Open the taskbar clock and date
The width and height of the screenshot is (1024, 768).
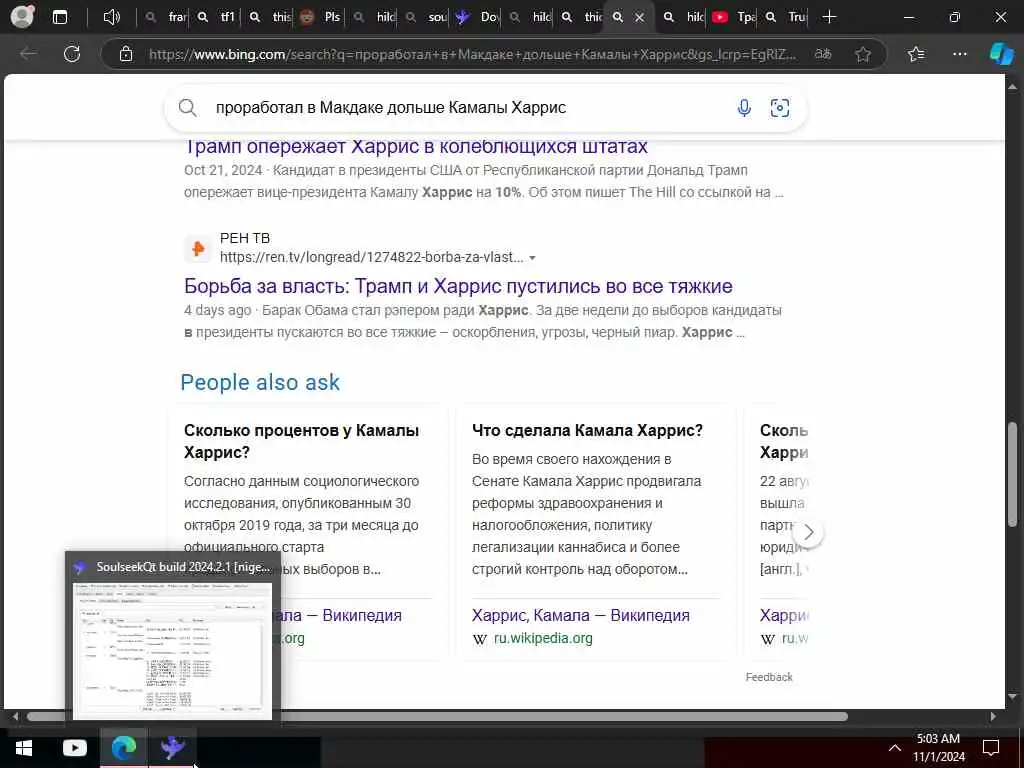click(x=938, y=748)
